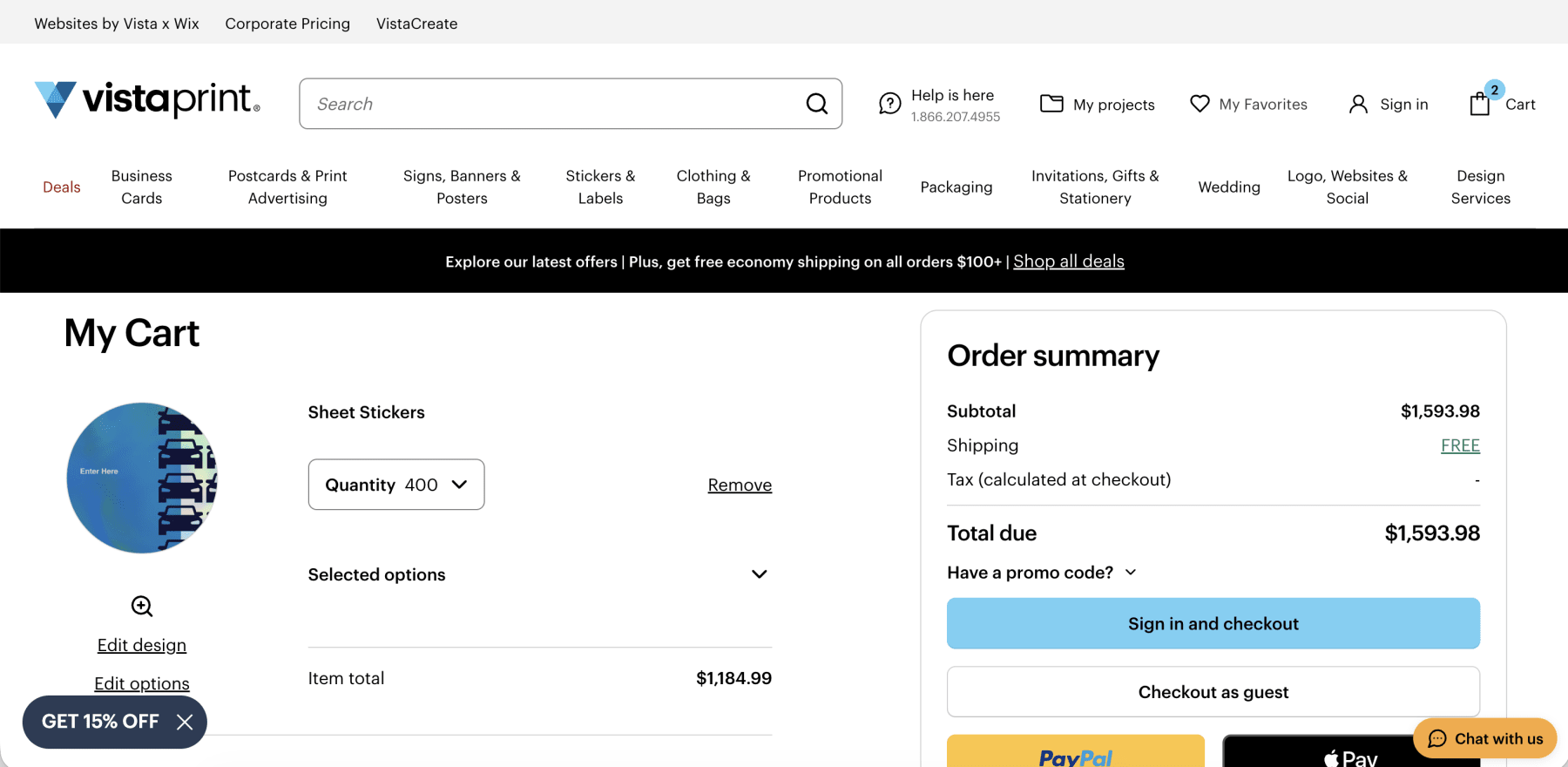Click Checkout as guest button
1568x767 pixels.
pos(1213,692)
